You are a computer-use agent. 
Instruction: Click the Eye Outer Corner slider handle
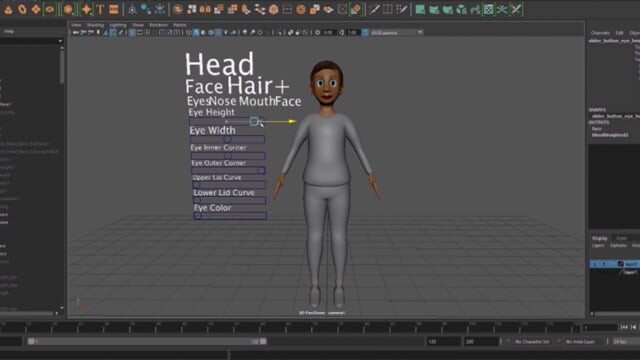pyautogui.click(x=260, y=170)
